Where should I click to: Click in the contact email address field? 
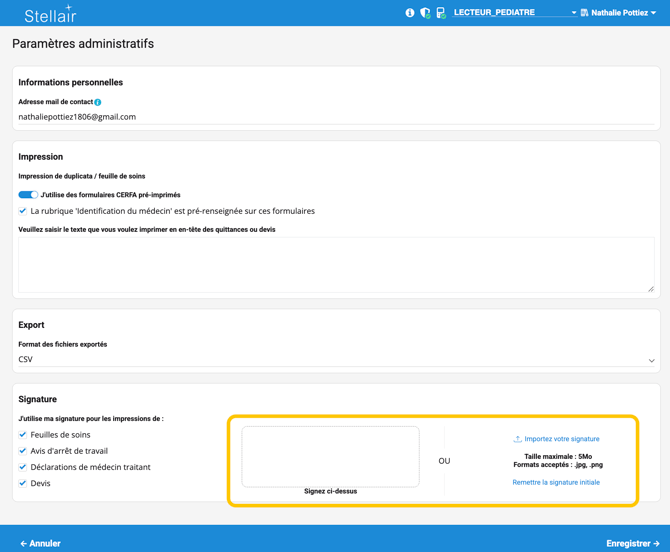tap(336, 117)
